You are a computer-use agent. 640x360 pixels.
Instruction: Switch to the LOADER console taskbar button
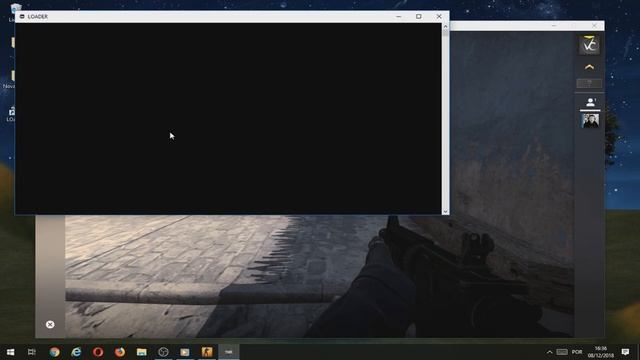229,352
